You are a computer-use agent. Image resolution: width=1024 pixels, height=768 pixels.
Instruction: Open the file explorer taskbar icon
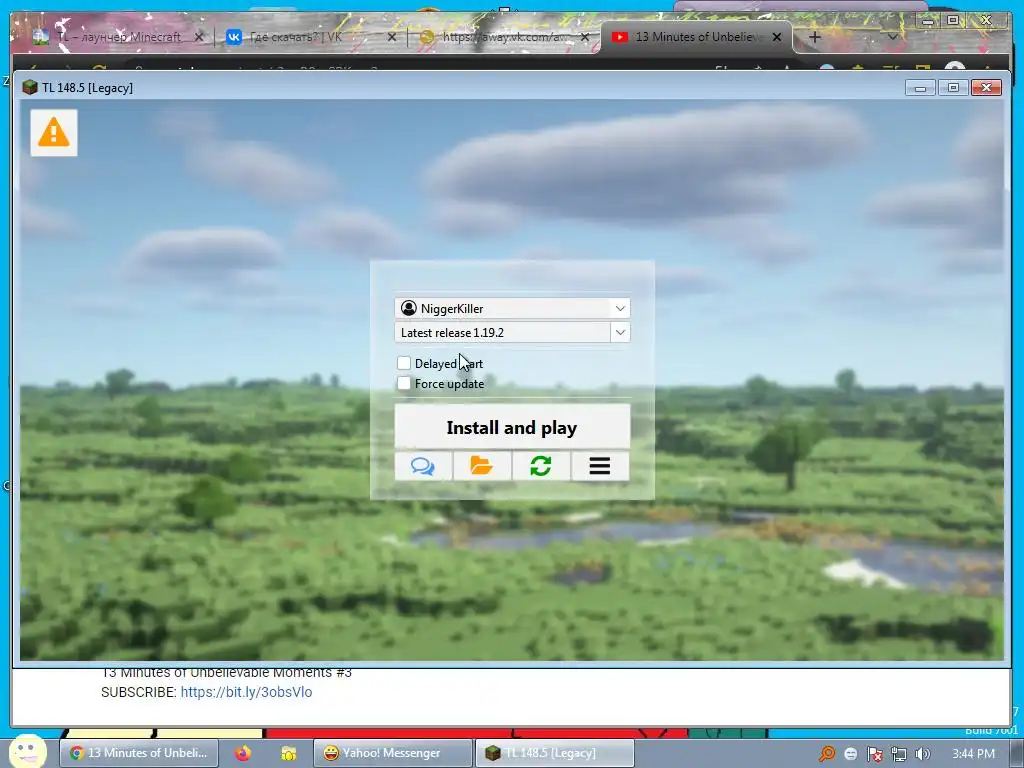pos(288,753)
